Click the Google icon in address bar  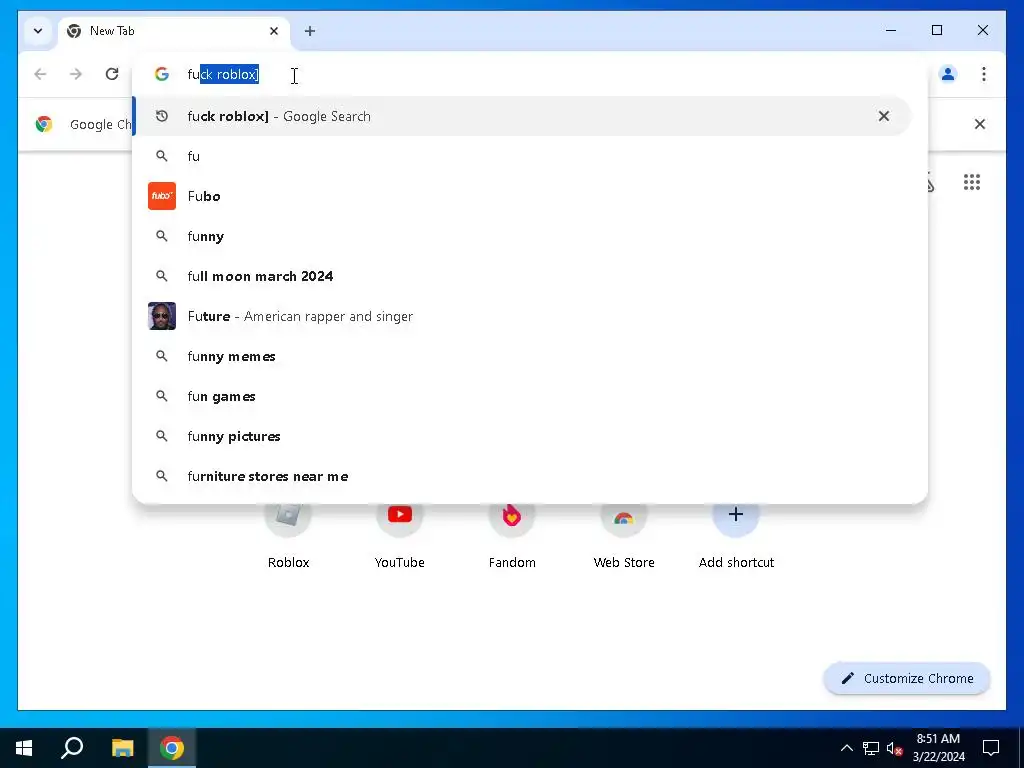click(162, 74)
